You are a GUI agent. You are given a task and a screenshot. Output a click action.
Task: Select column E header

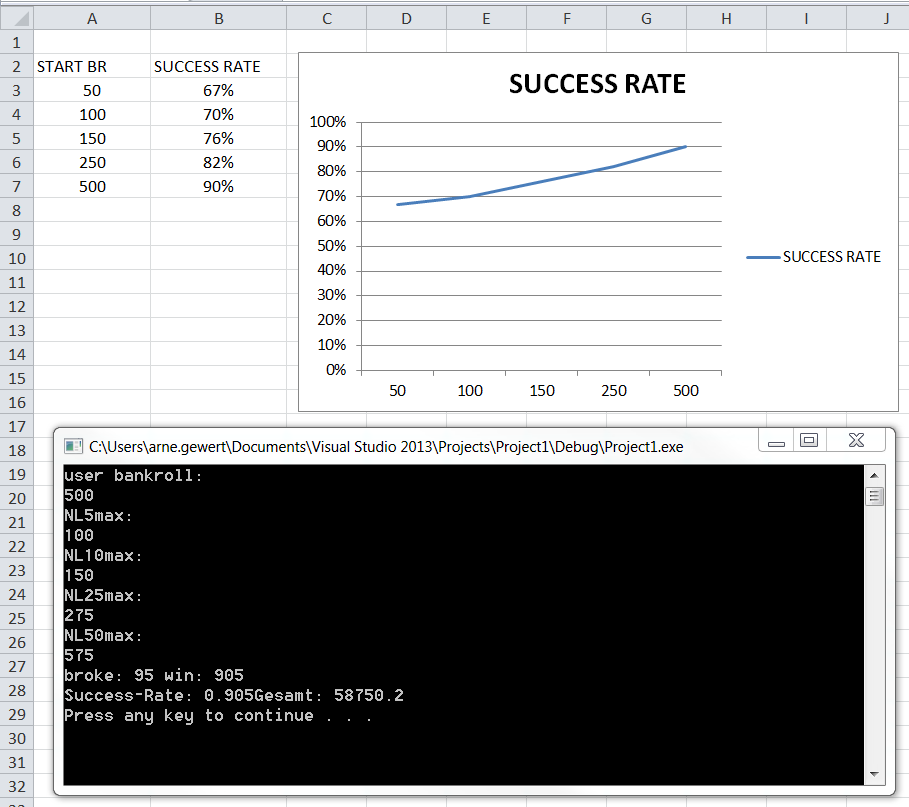pos(486,19)
